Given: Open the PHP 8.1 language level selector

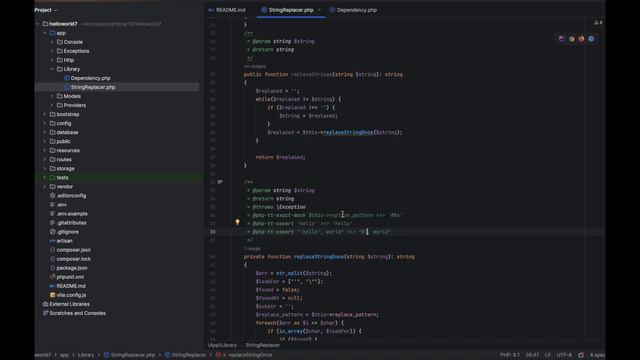Looking at the screenshot, I should tap(509, 355).
